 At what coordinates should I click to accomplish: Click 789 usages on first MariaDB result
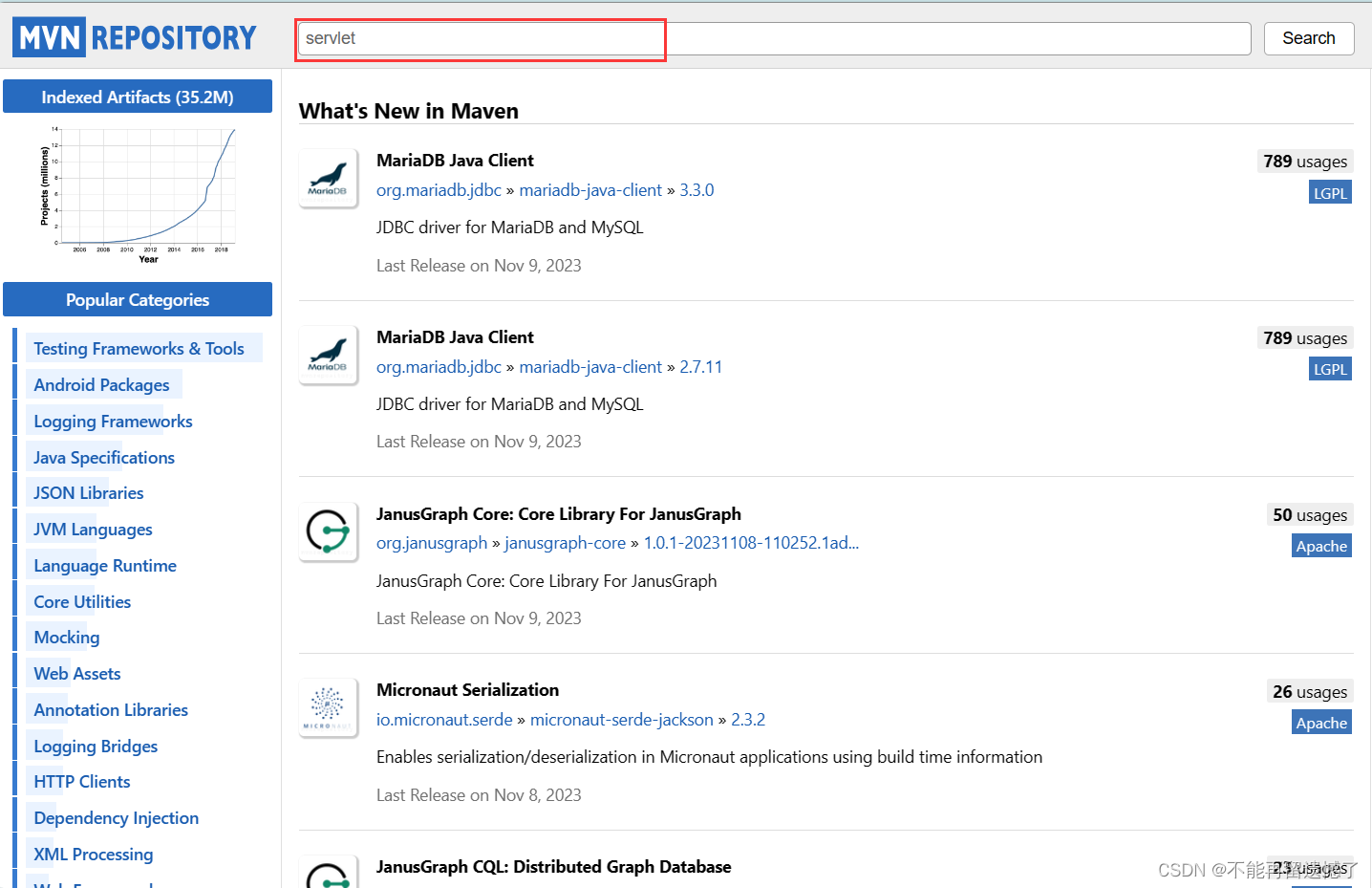pos(1305,162)
